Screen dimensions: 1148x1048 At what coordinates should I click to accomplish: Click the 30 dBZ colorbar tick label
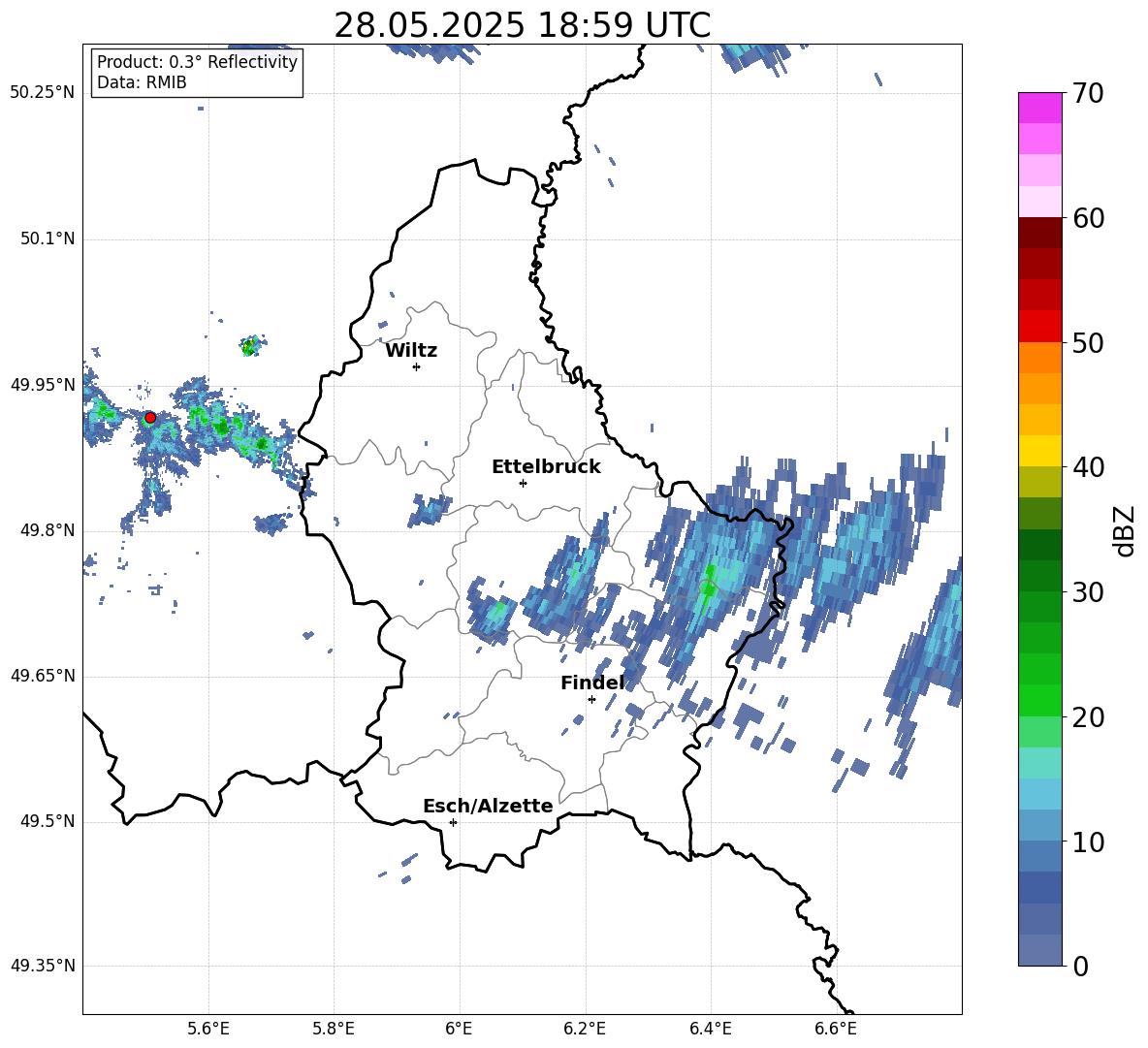(1089, 592)
